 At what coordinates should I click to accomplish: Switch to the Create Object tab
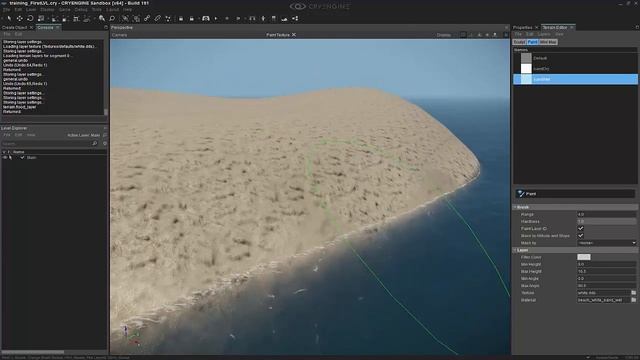pos(14,27)
